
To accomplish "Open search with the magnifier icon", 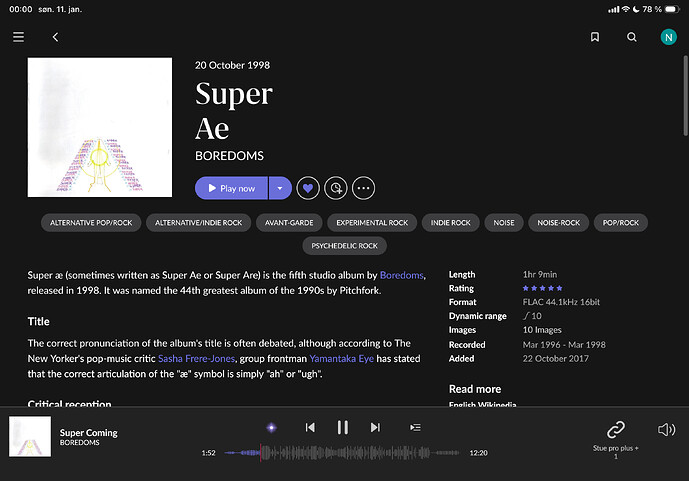I will pyautogui.click(x=632, y=37).
